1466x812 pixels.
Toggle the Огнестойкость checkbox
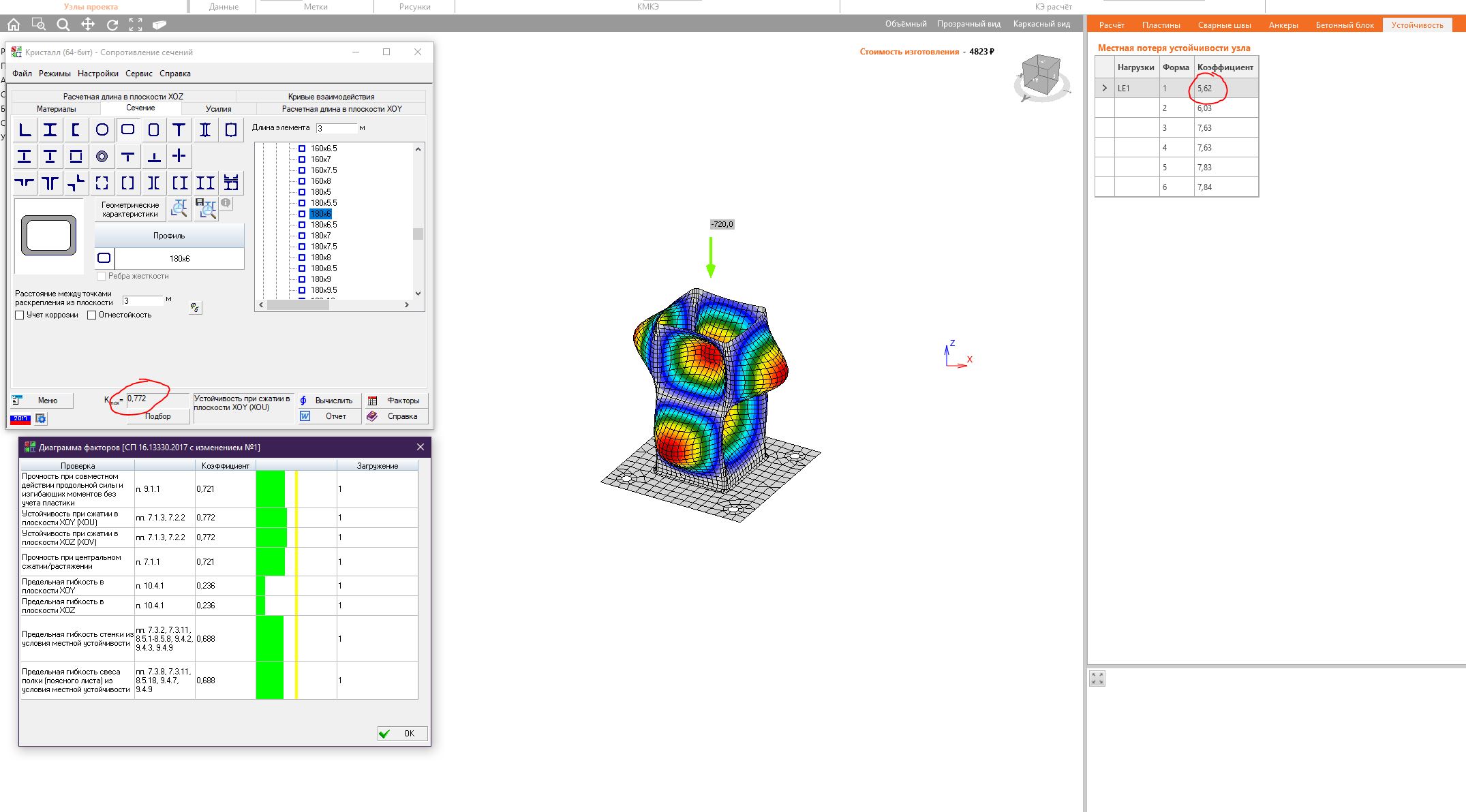91,315
